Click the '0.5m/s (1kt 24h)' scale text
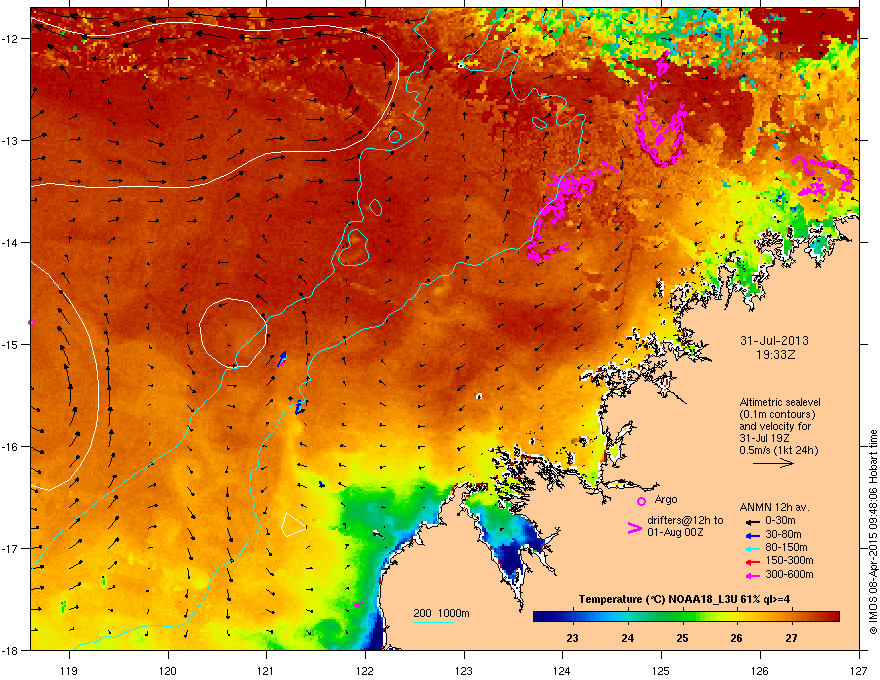 click(x=778, y=451)
